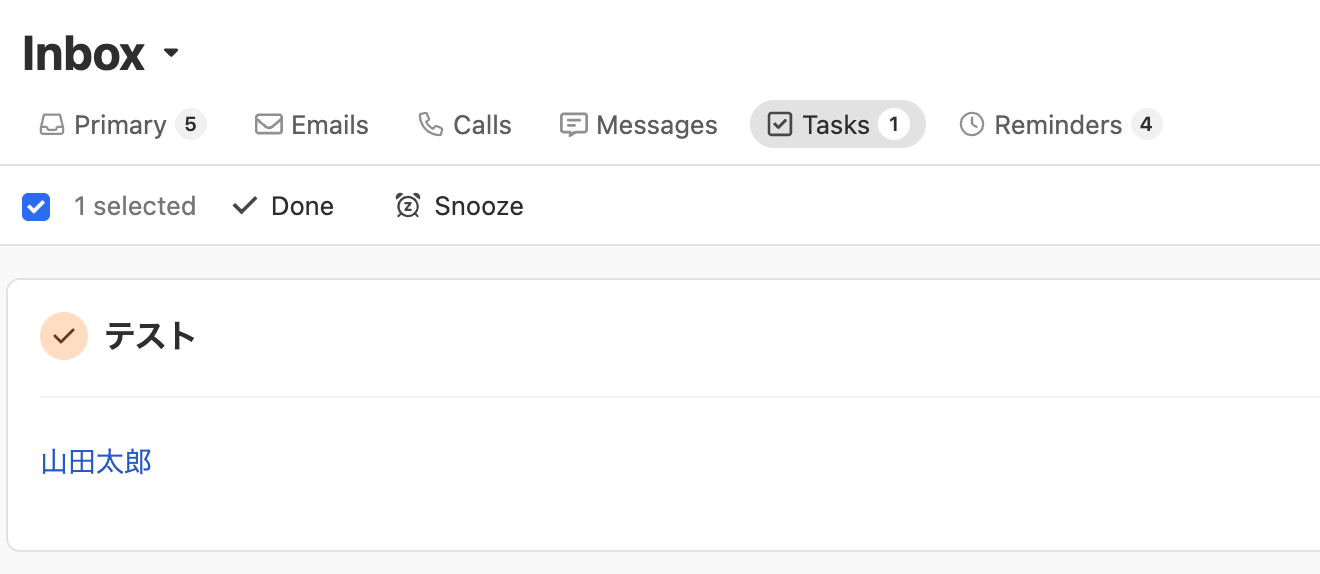Open the 山田太郎 contact link
This screenshot has height=574, width=1320.
(x=96, y=462)
